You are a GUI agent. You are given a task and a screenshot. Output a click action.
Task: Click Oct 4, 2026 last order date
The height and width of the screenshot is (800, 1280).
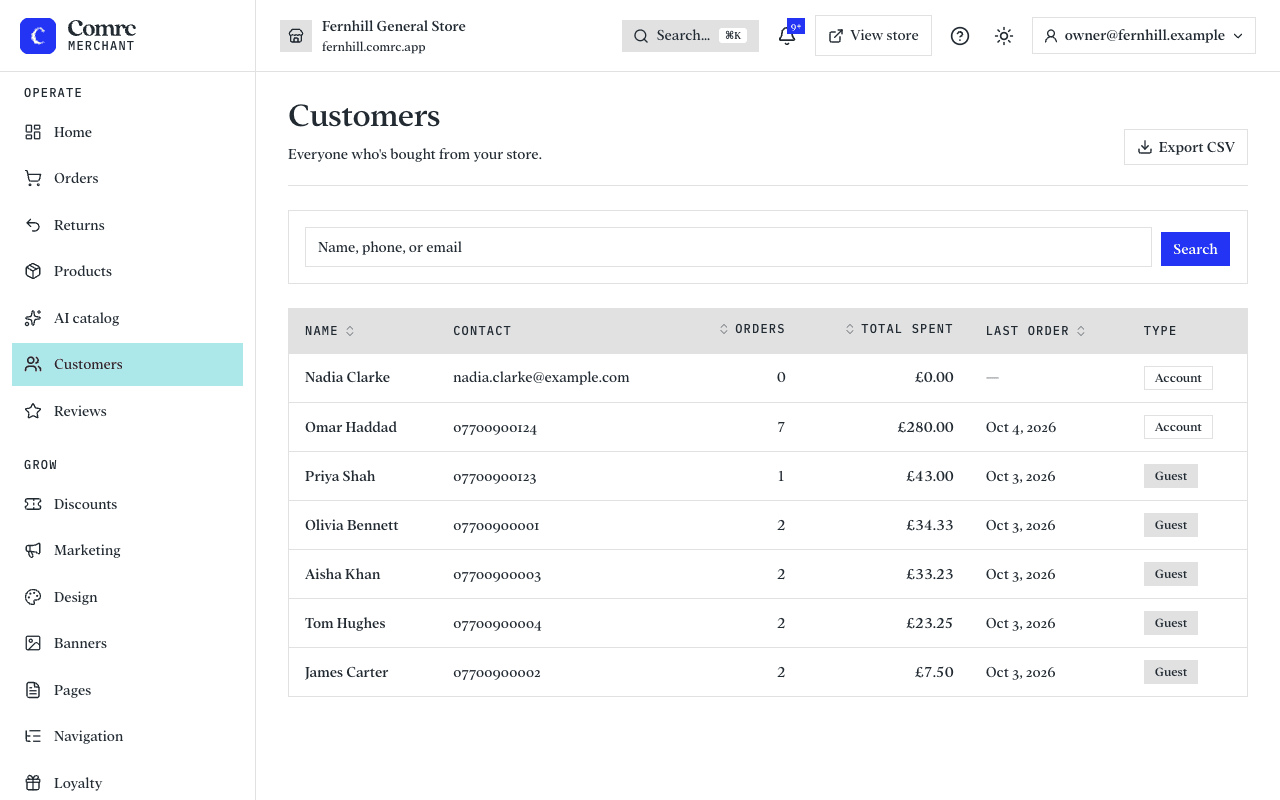(x=1021, y=427)
